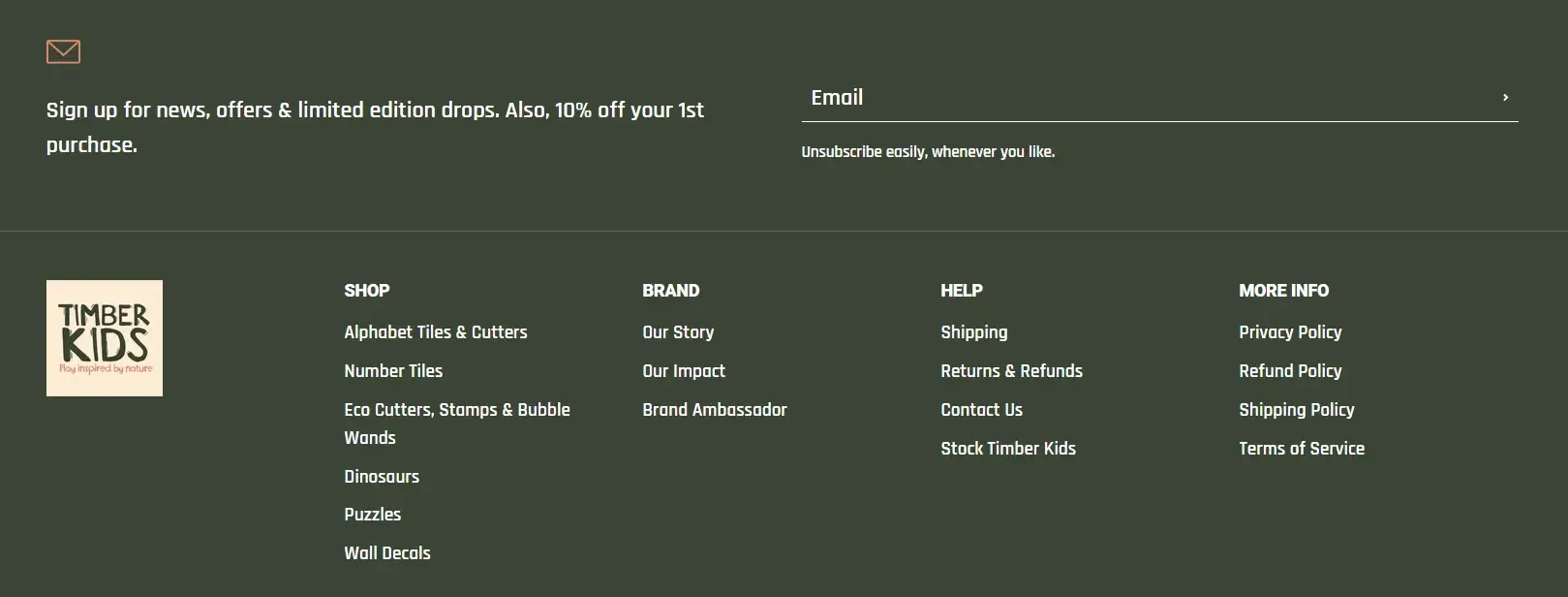Open the Dinosaurs product category

[x=381, y=476]
